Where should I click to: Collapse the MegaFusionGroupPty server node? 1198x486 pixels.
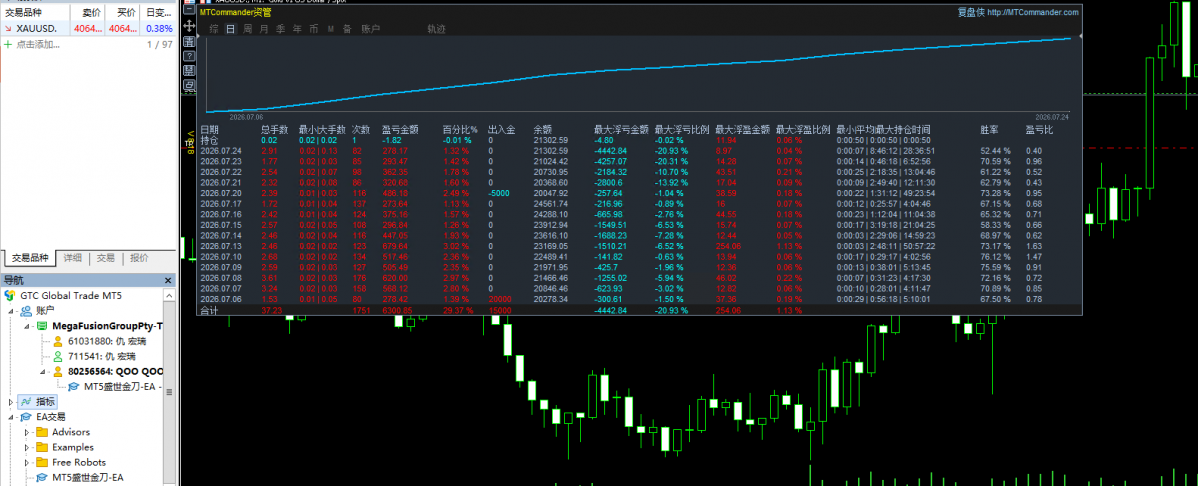(27, 326)
